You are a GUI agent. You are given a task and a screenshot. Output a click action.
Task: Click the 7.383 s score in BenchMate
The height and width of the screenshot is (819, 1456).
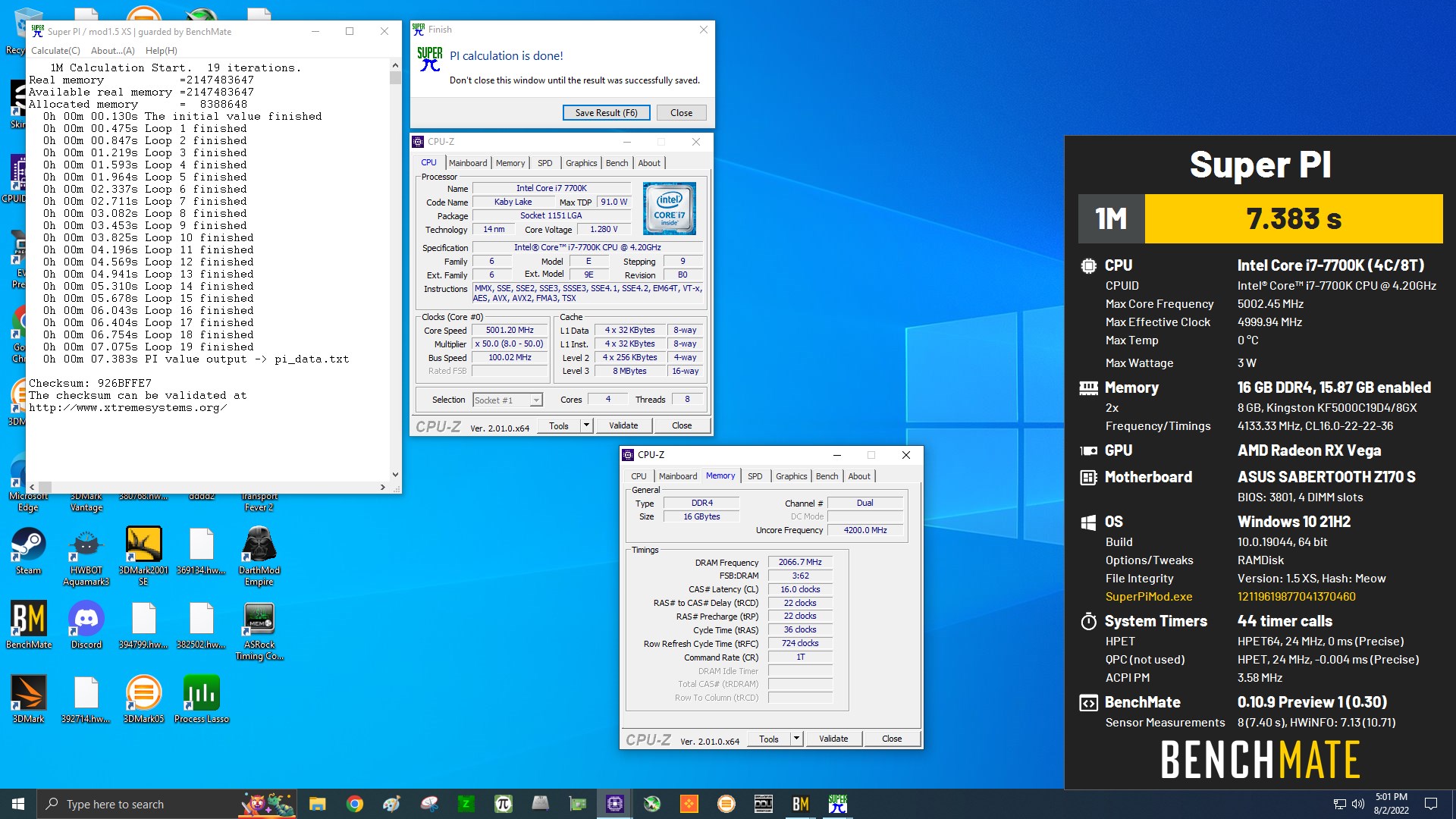tap(1294, 219)
